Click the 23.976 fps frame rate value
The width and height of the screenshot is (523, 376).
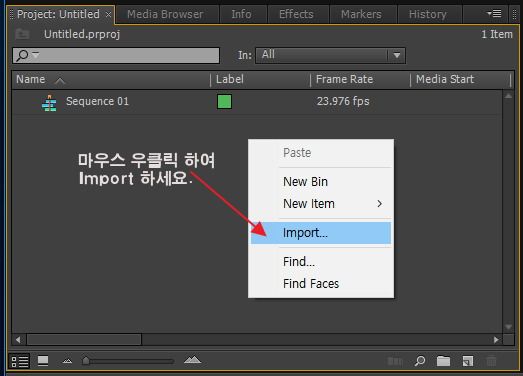coord(343,101)
